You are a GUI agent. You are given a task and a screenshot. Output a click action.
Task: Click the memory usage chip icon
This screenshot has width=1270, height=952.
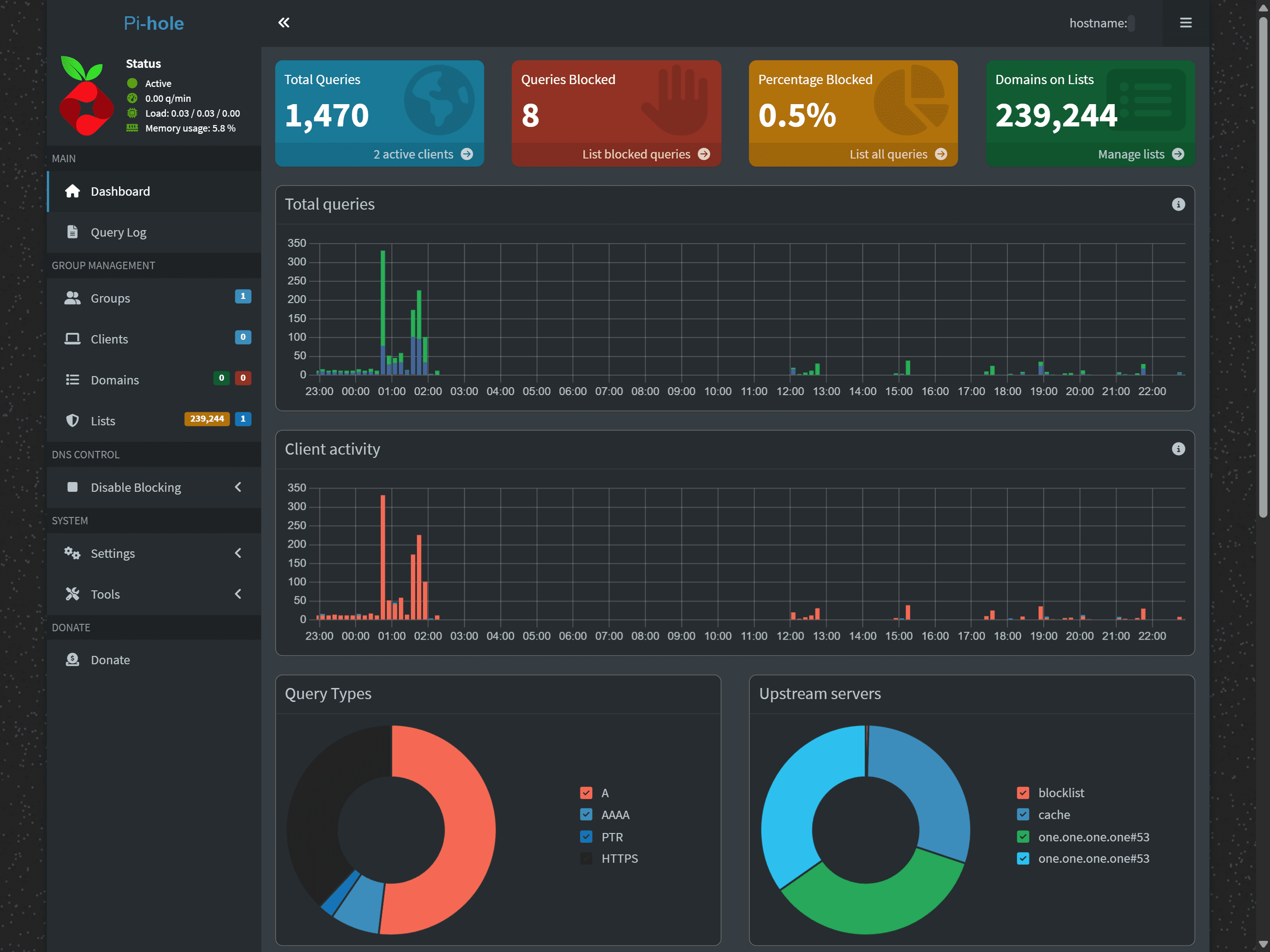(132, 127)
